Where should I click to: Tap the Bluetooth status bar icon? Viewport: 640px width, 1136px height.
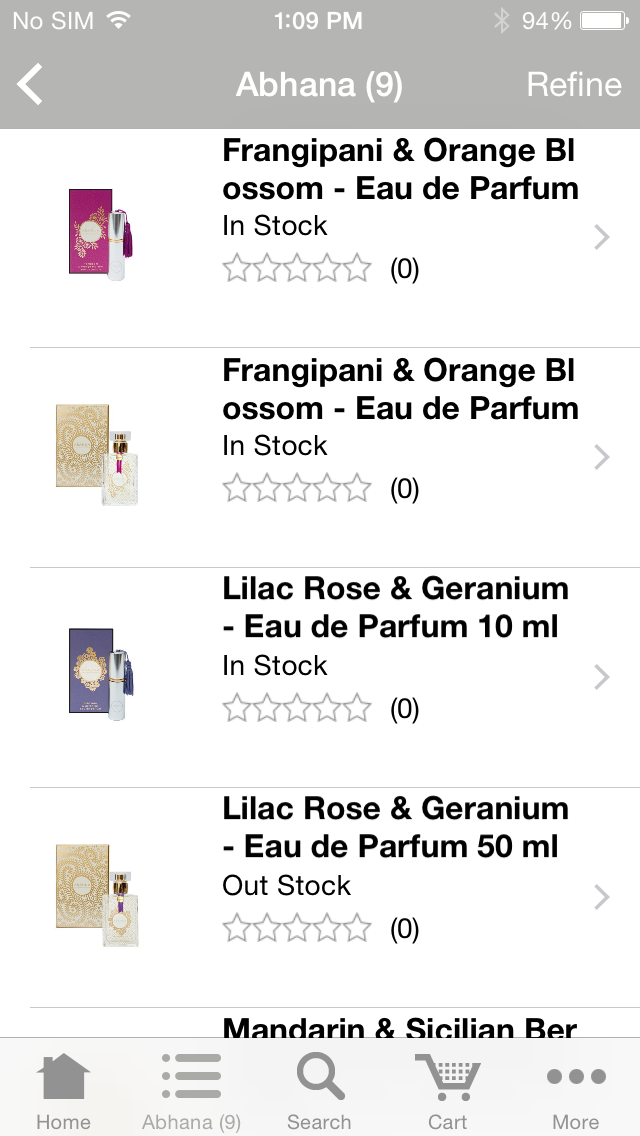(x=501, y=21)
